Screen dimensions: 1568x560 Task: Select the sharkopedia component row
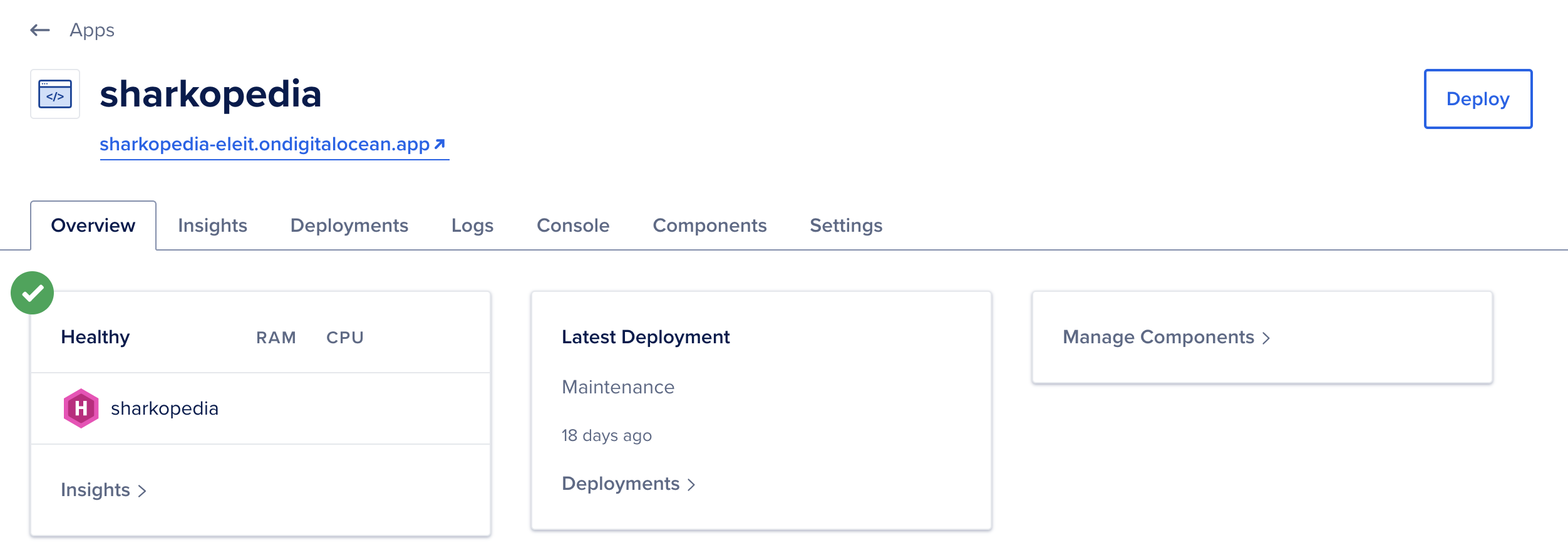coord(260,408)
